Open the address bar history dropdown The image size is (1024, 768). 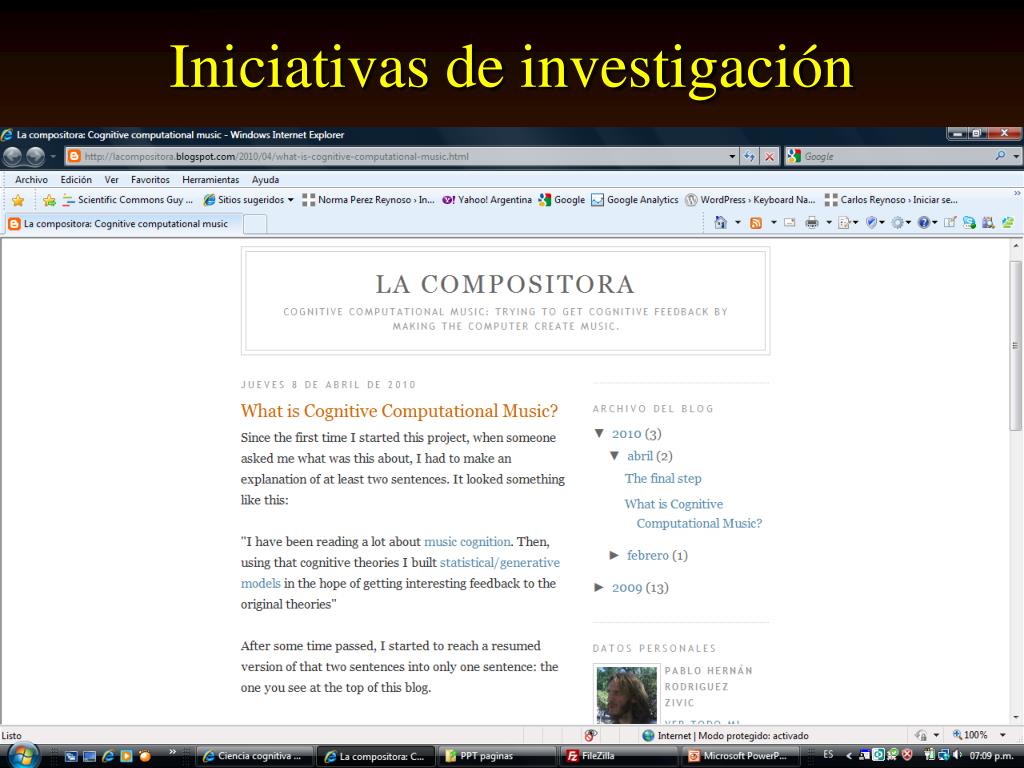pyautogui.click(x=732, y=157)
